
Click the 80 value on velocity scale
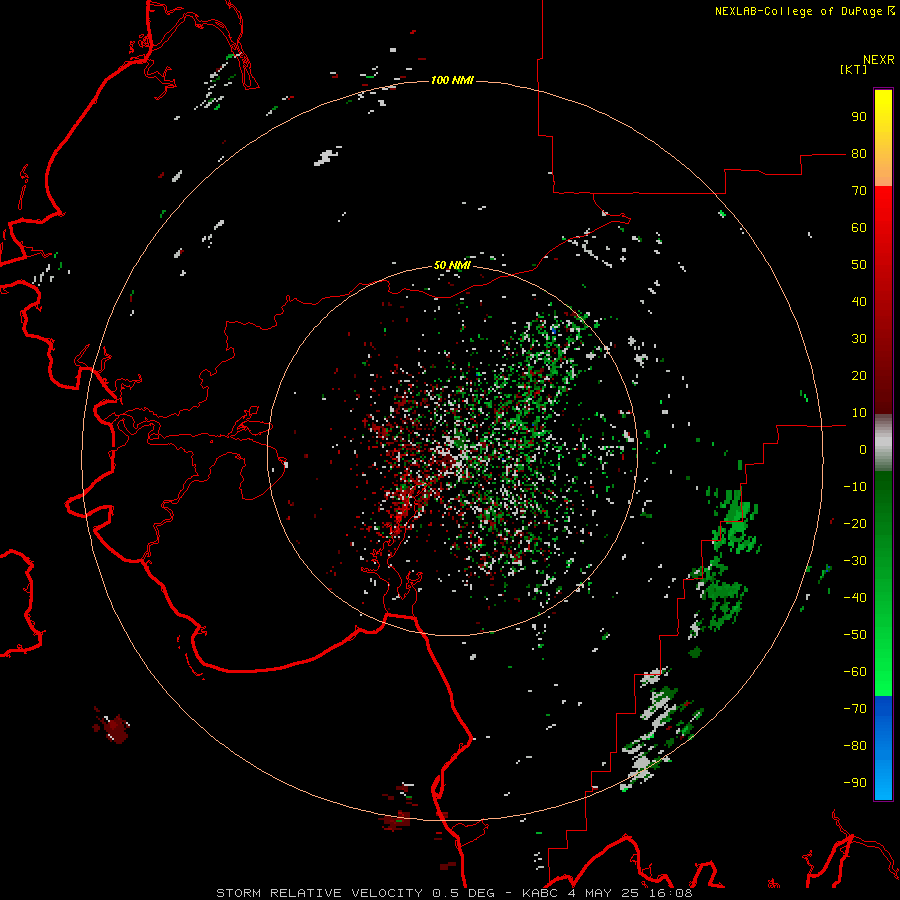click(859, 154)
